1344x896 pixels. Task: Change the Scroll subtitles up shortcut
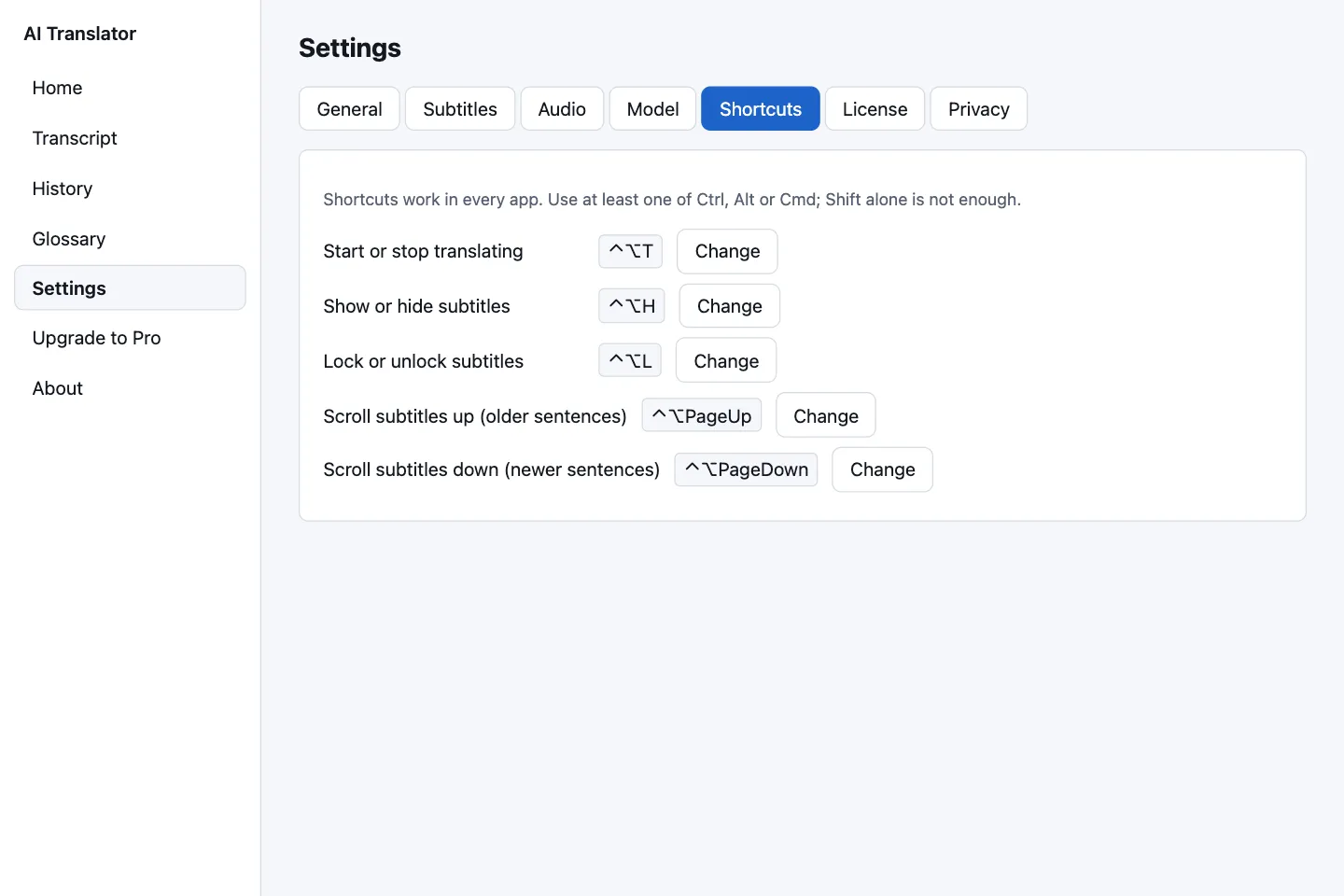click(x=825, y=416)
